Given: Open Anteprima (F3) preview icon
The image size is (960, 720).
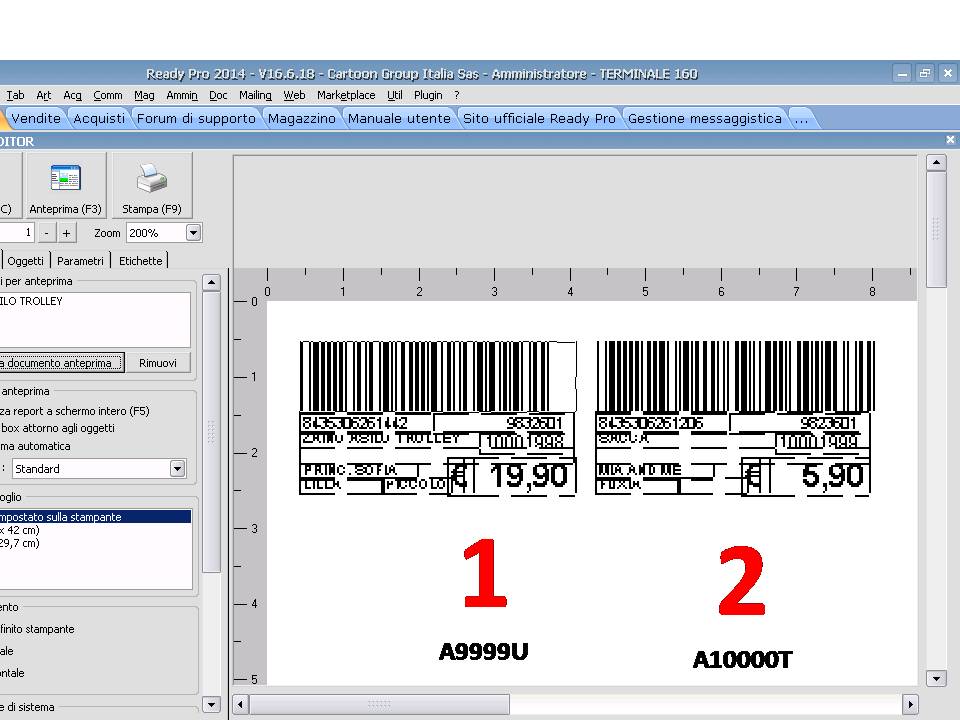Looking at the screenshot, I should click(65, 186).
